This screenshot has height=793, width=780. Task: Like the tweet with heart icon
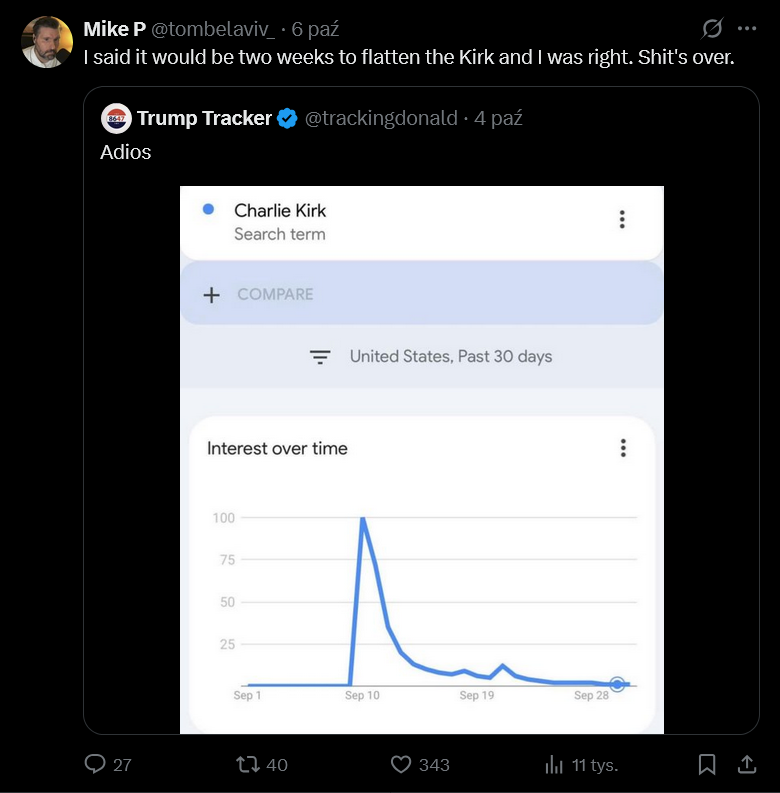click(401, 764)
